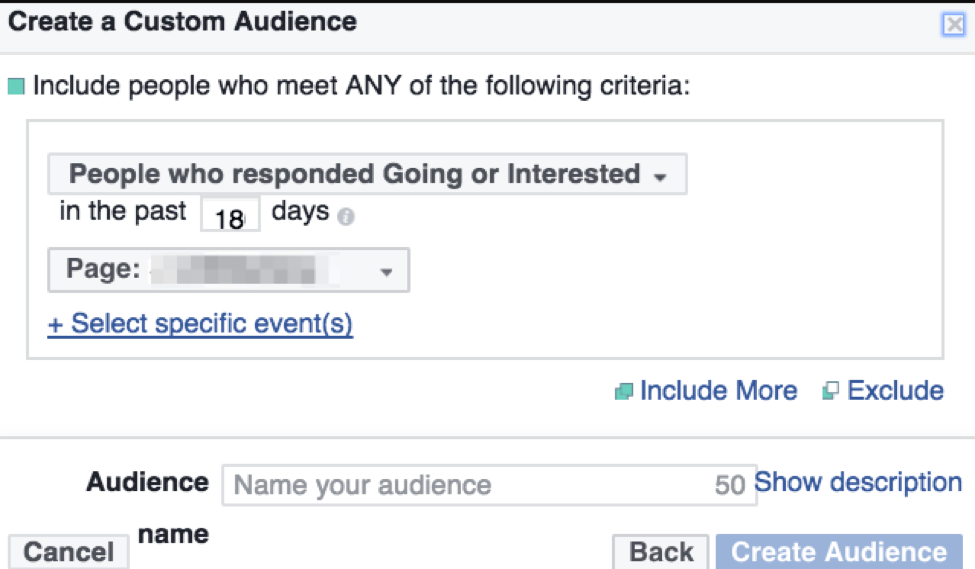Viewport: 975px width, 569px height.
Task: Close the Create a Custom Audience dialog
Action: click(953, 26)
